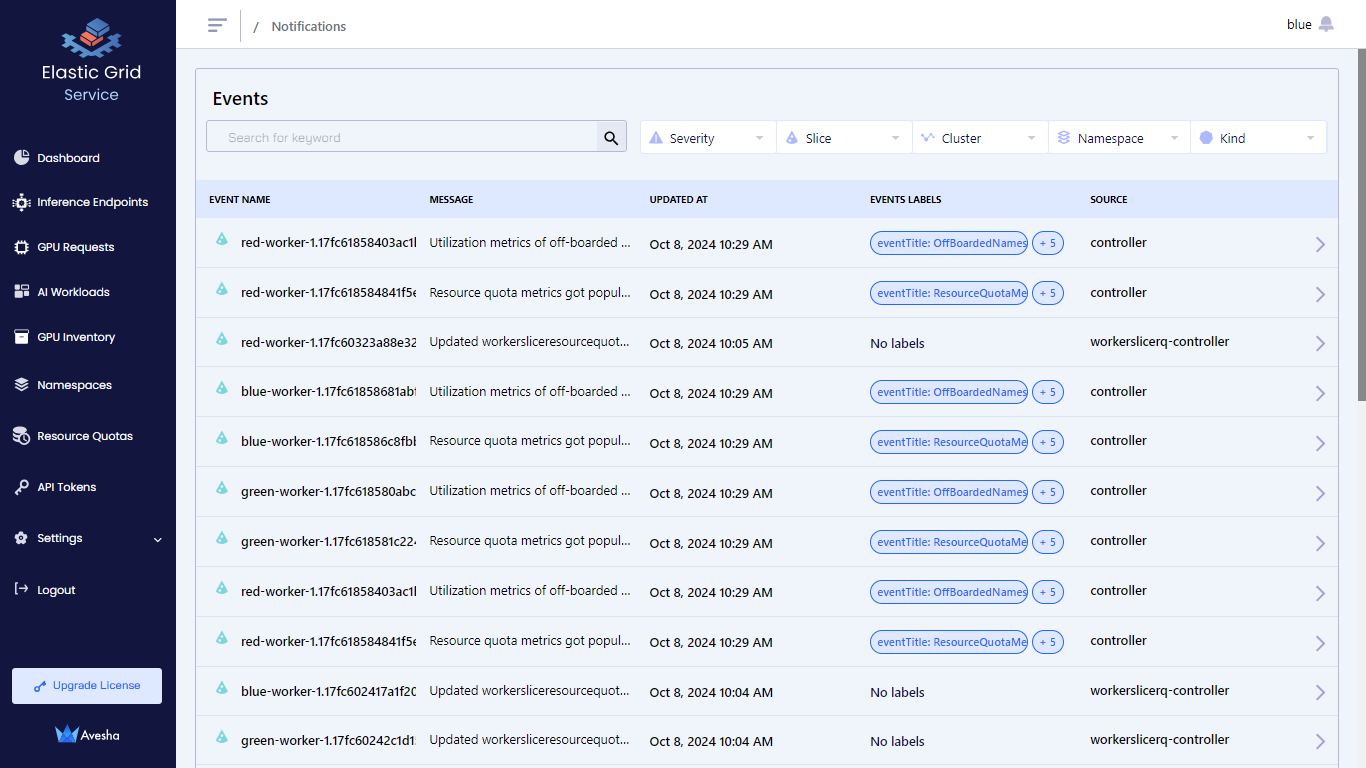Click the Notifications breadcrumb
This screenshot has height=768, width=1366.
(x=308, y=26)
